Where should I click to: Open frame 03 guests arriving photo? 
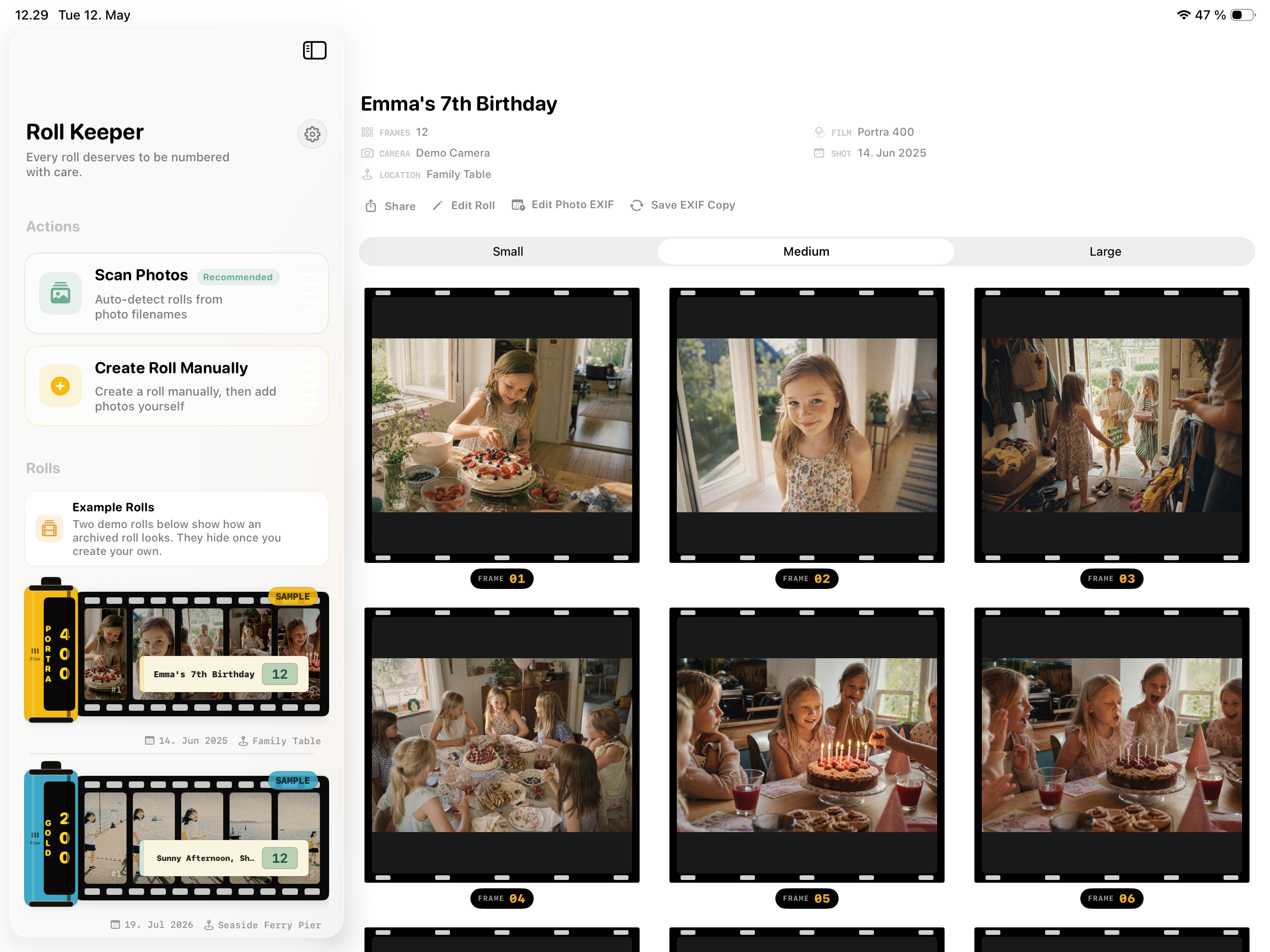pyautogui.click(x=1111, y=425)
